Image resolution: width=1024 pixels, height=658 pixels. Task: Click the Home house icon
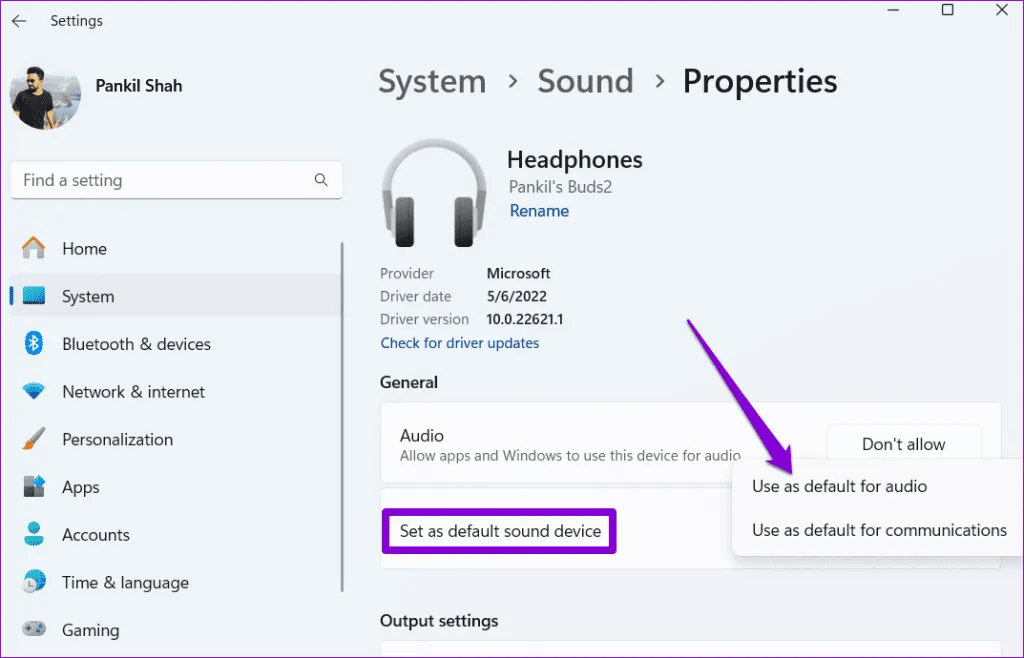pyautogui.click(x=34, y=249)
